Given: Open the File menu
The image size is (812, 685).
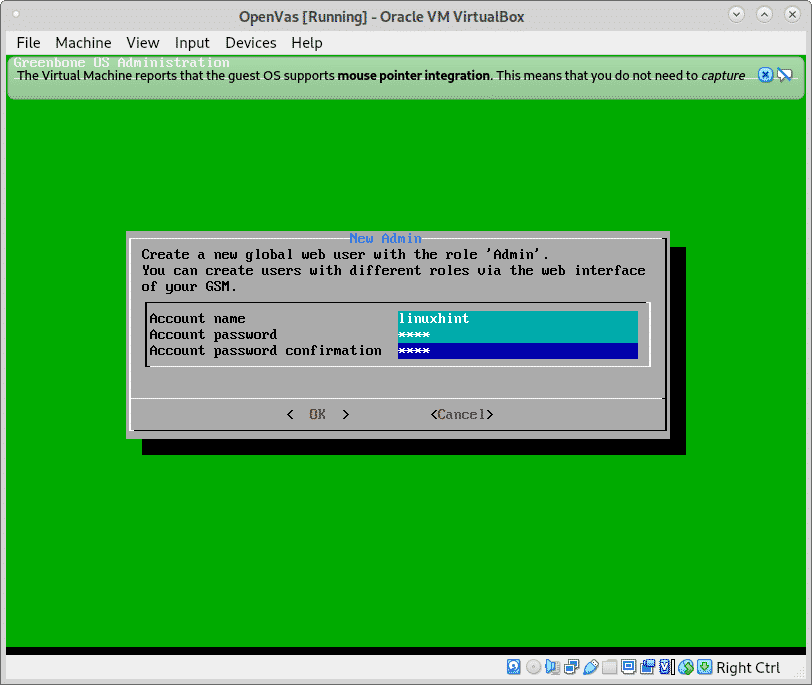Looking at the screenshot, I should point(28,43).
